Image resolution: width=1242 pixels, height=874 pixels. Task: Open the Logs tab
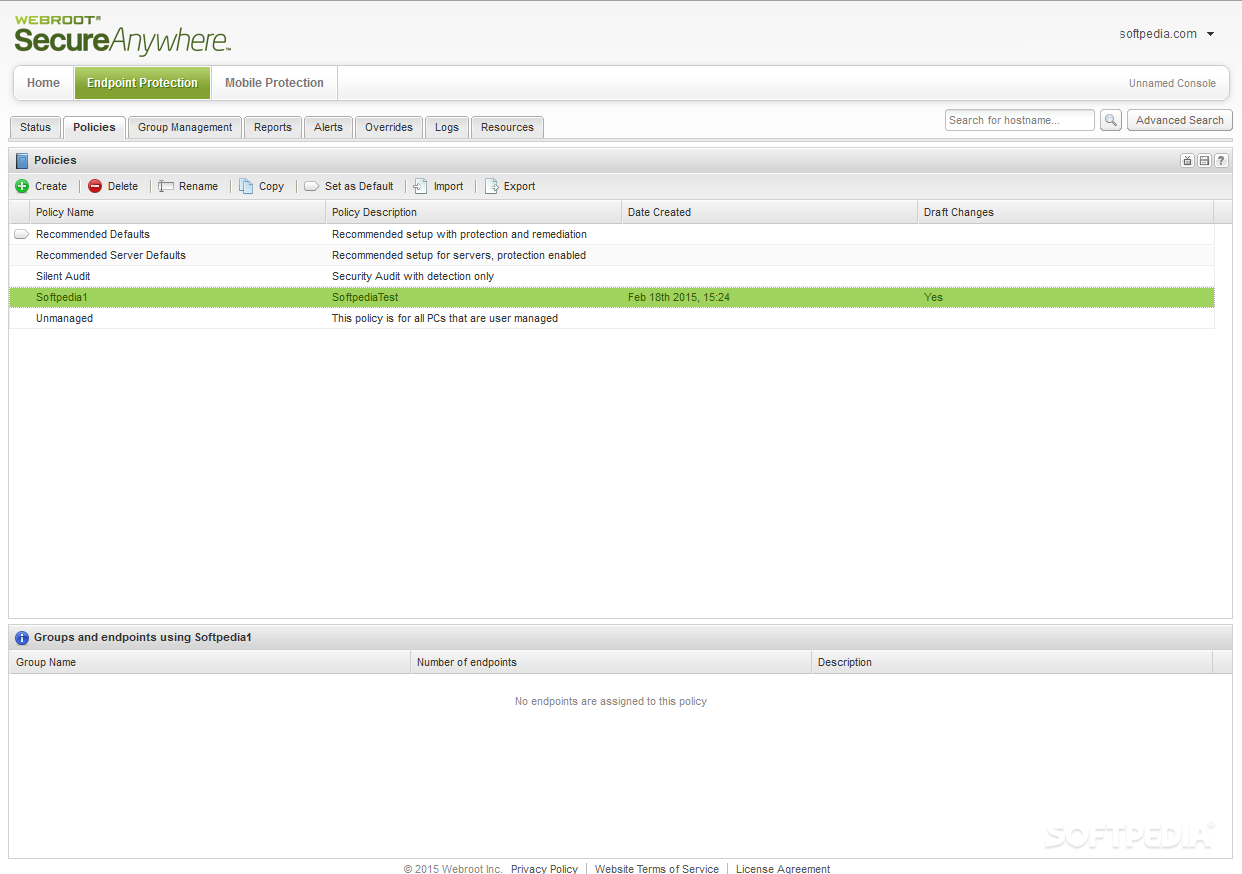(447, 127)
